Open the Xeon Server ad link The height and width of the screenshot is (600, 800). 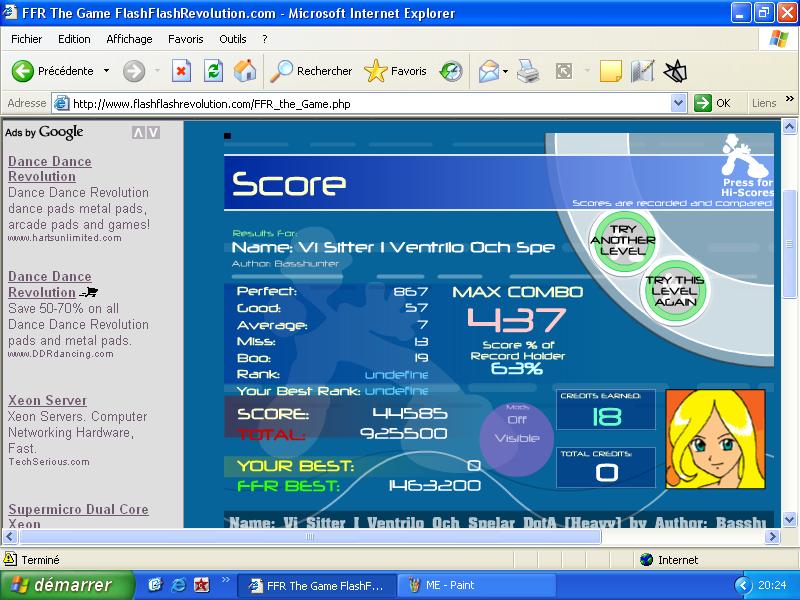tap(47, 401)
